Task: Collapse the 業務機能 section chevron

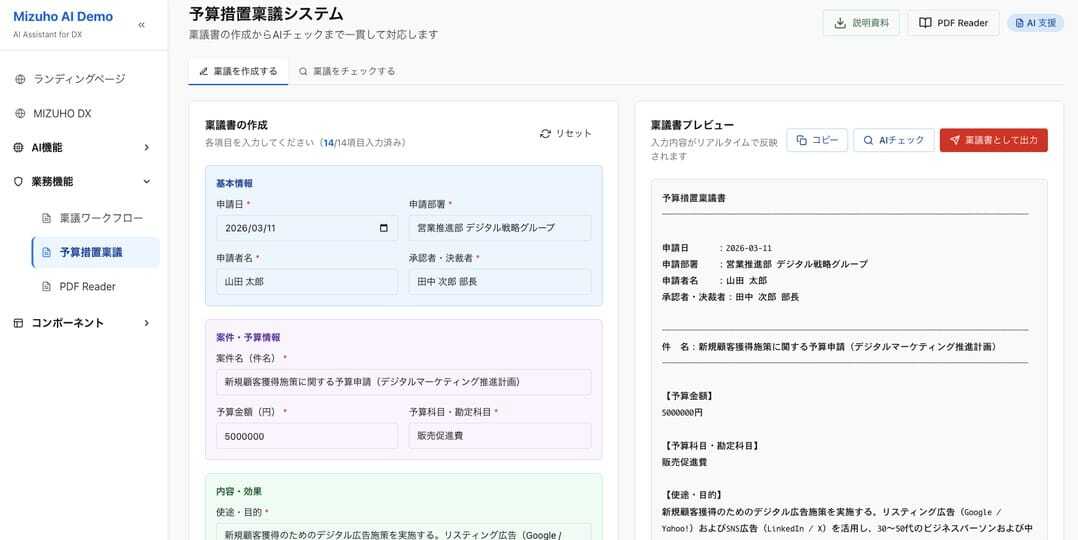Action: (146, 182)
